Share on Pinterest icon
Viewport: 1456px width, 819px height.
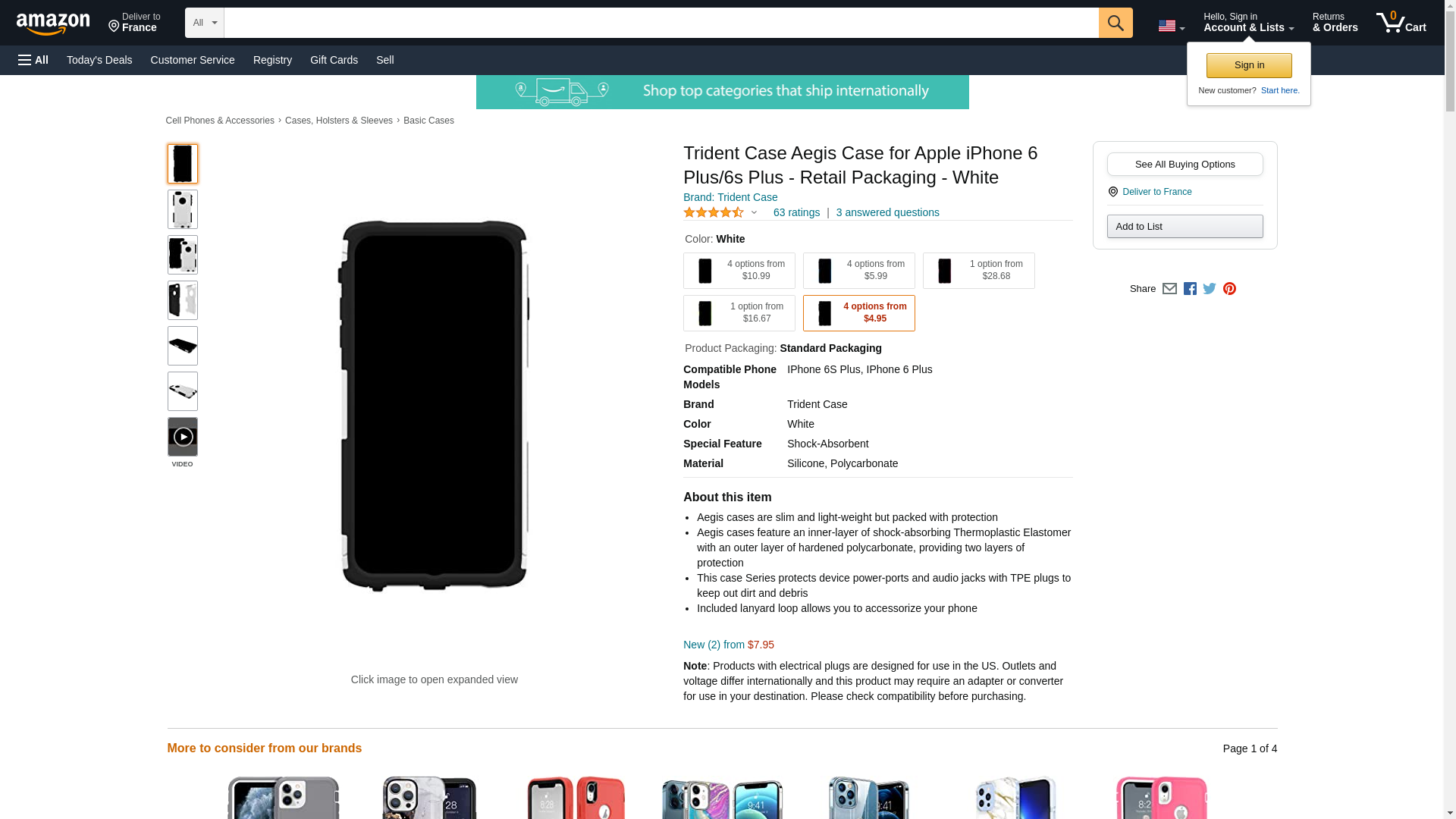(1229, 288)
